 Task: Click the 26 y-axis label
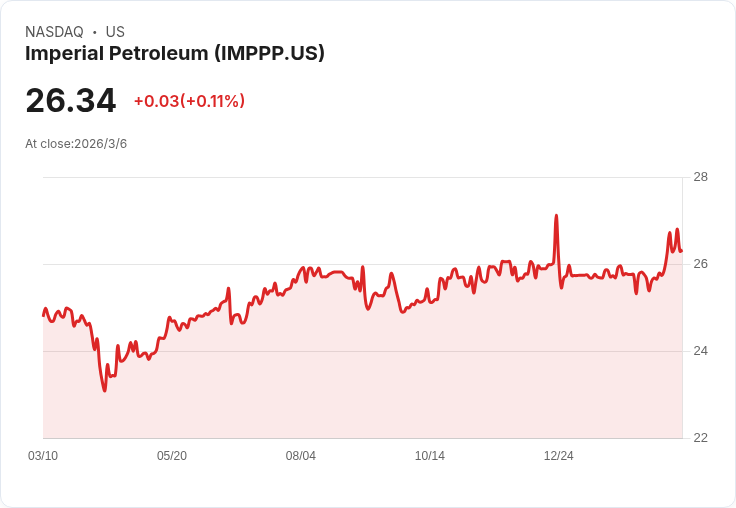[x=700, y=264]
